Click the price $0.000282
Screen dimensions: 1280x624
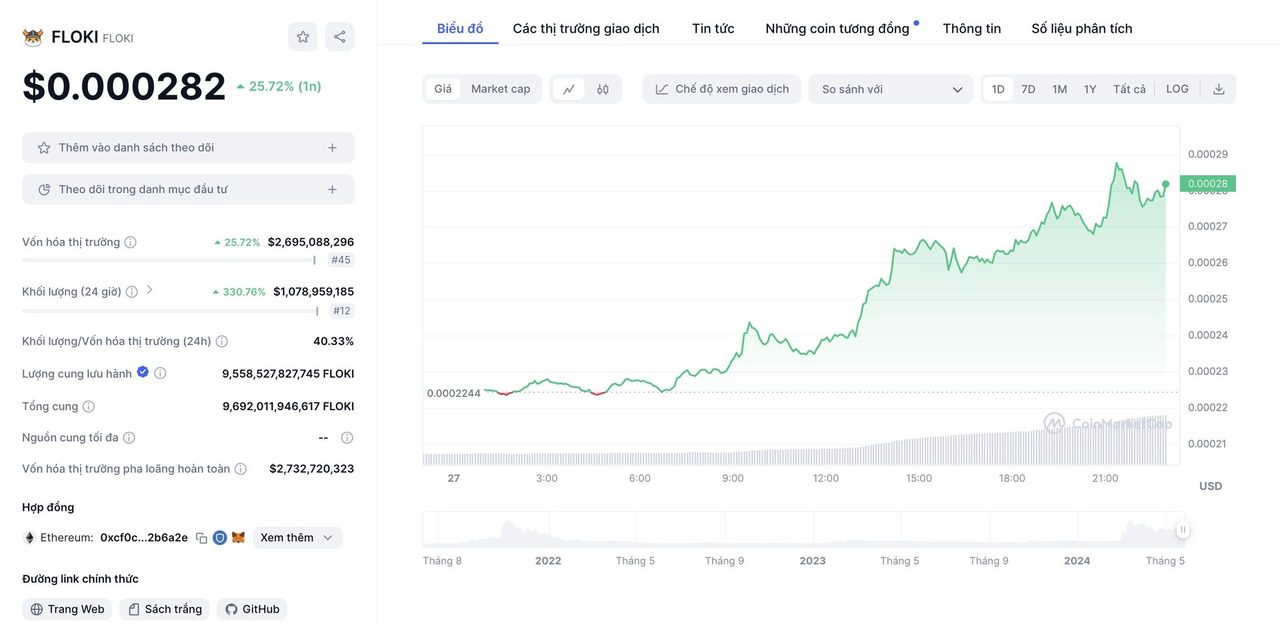pyautogui.click(x=124, y=86)
